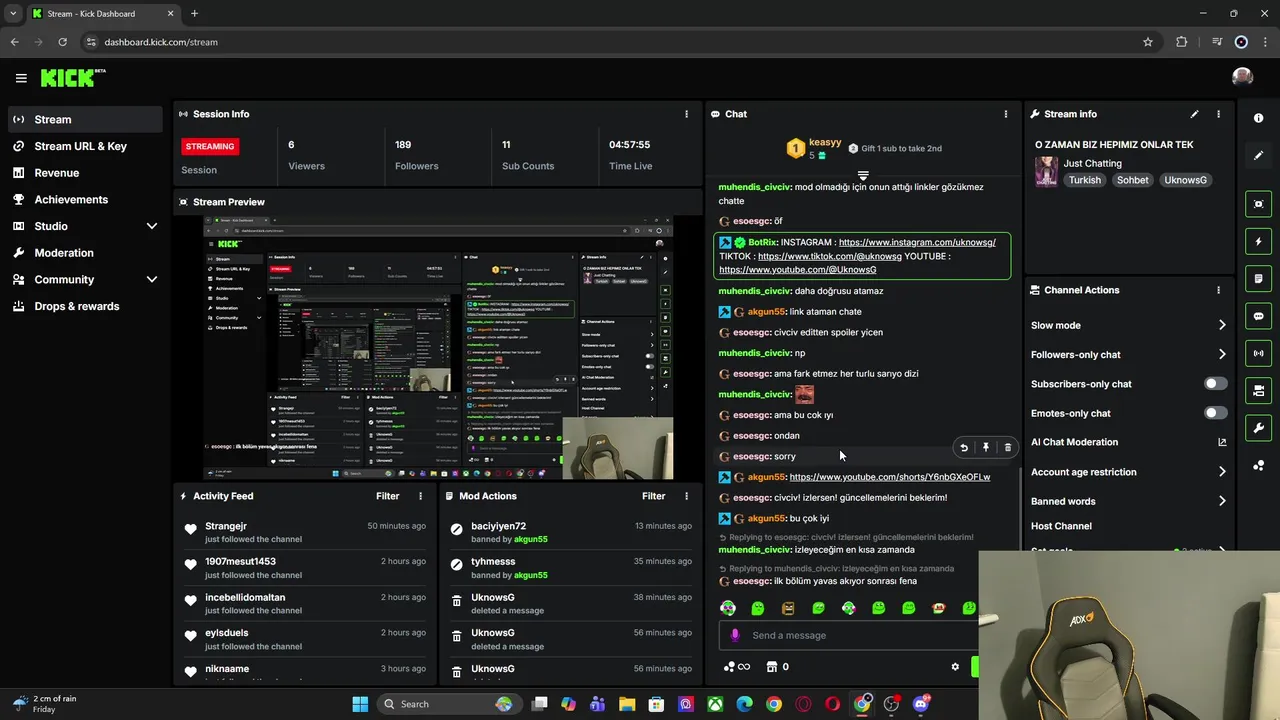This screenshot has height=720, width=1280.
Task: Select the Turkish tag chip
Action: point(1084,180)
